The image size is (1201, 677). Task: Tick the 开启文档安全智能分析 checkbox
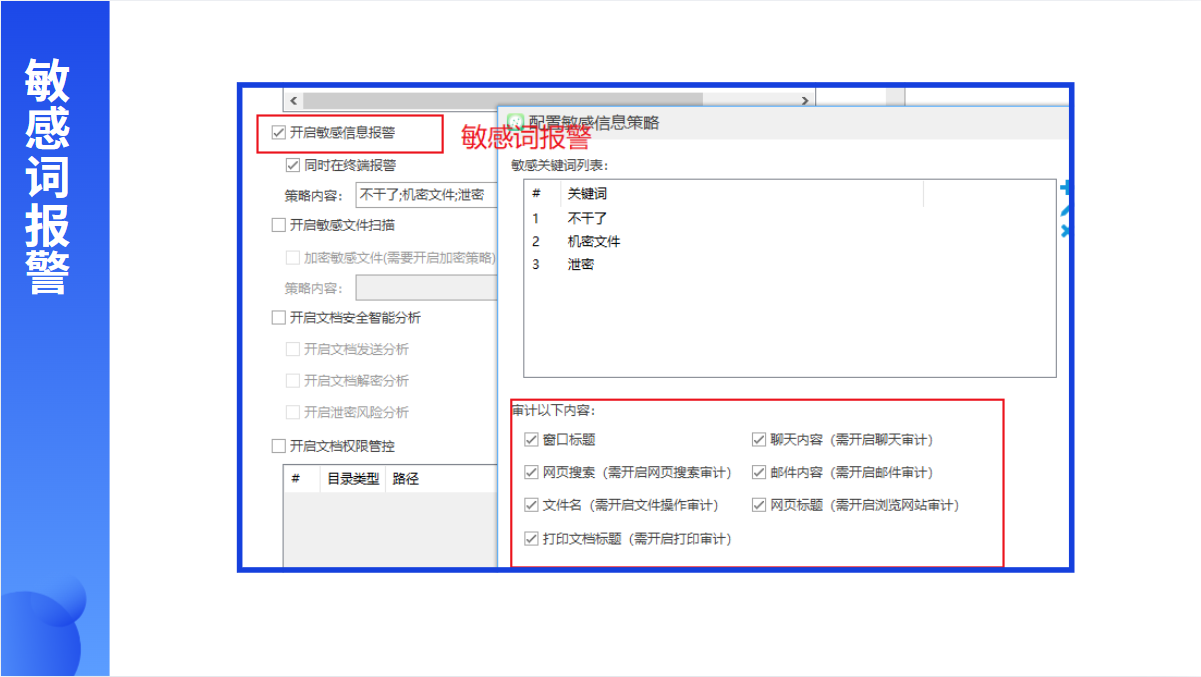[279, 318]
